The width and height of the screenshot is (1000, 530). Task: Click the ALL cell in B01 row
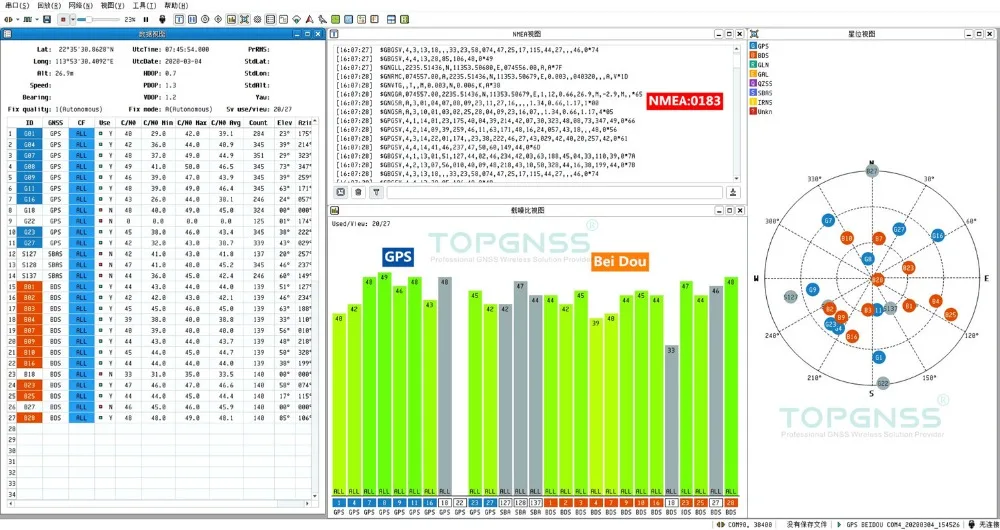tap(81, 287)
